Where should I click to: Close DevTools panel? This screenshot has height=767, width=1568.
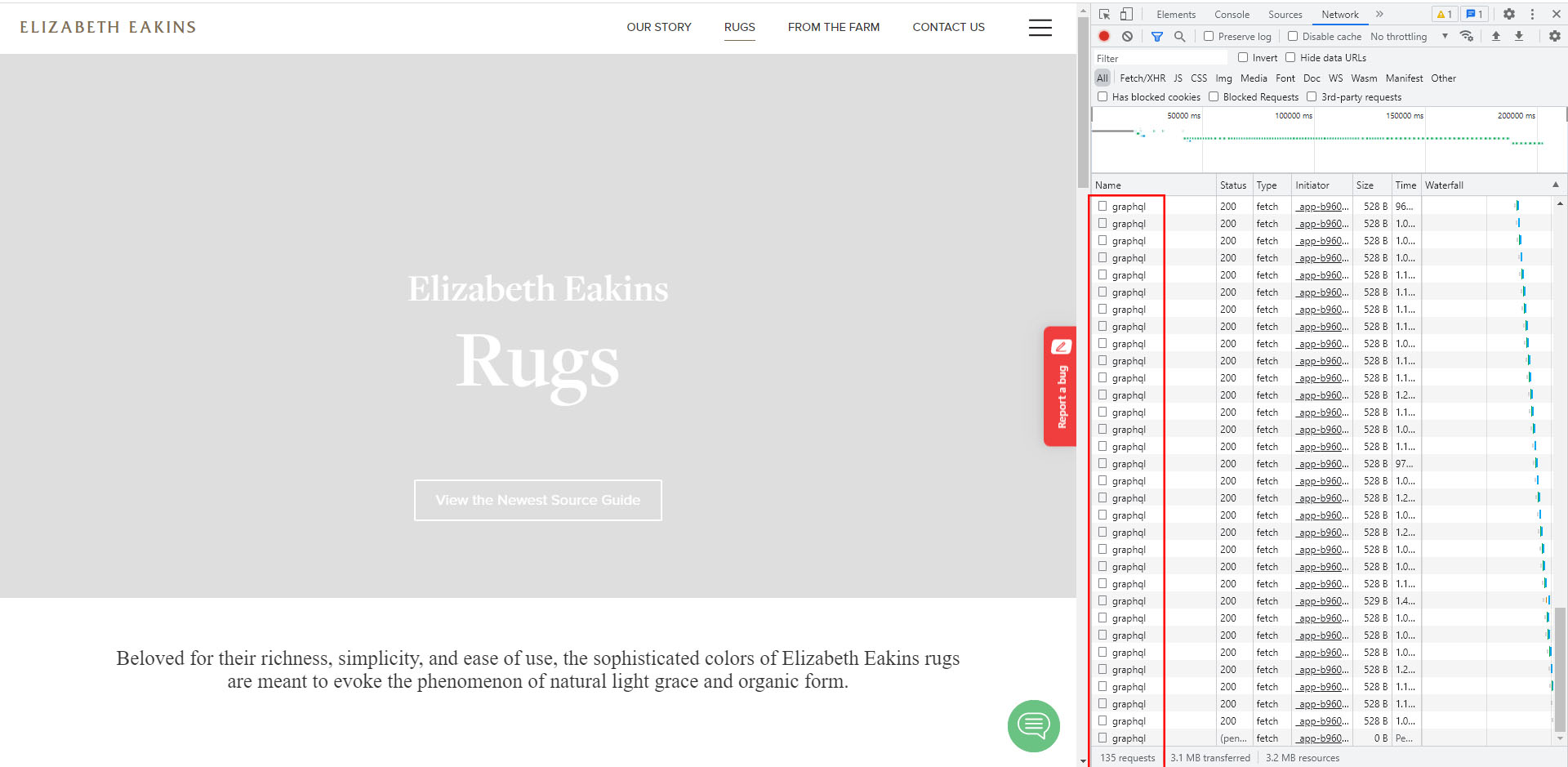tap(1557, 14)
